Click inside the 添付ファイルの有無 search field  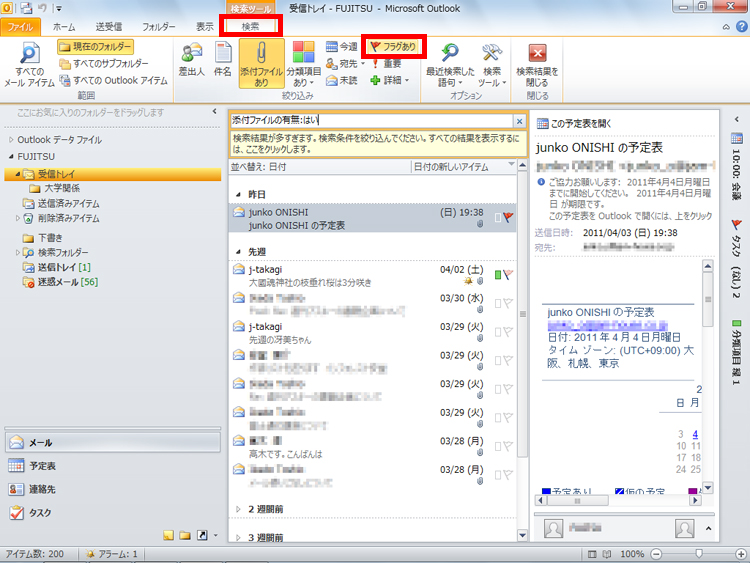pos(371,121)
